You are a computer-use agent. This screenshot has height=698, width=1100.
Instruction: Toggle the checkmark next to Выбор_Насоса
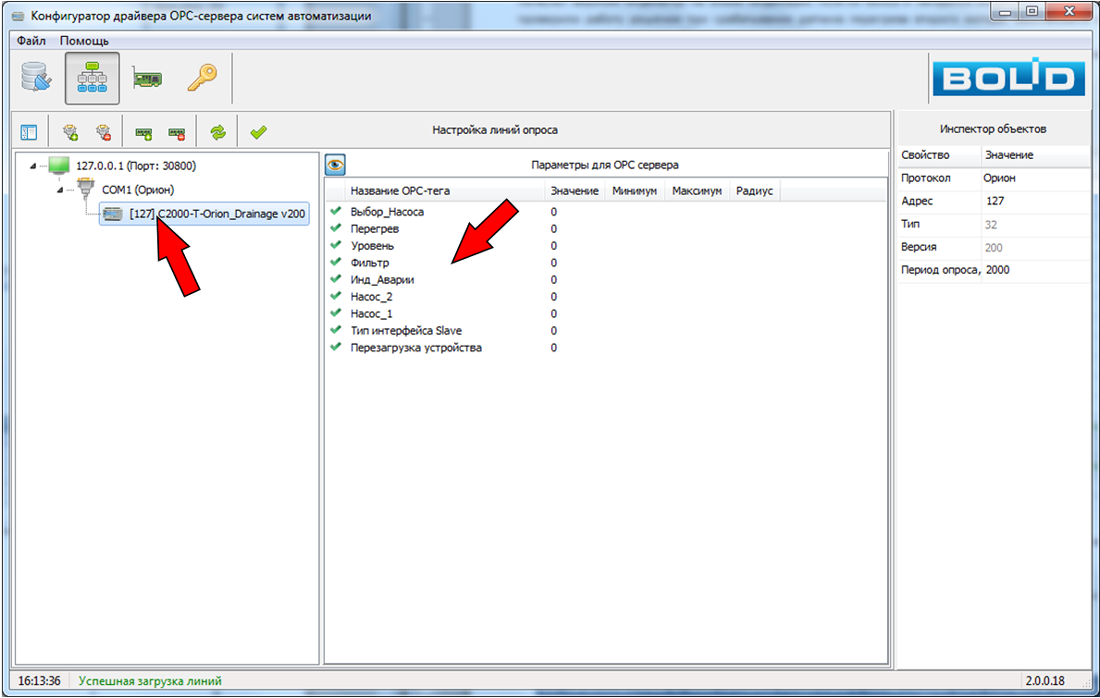click(x=336, y=212)
